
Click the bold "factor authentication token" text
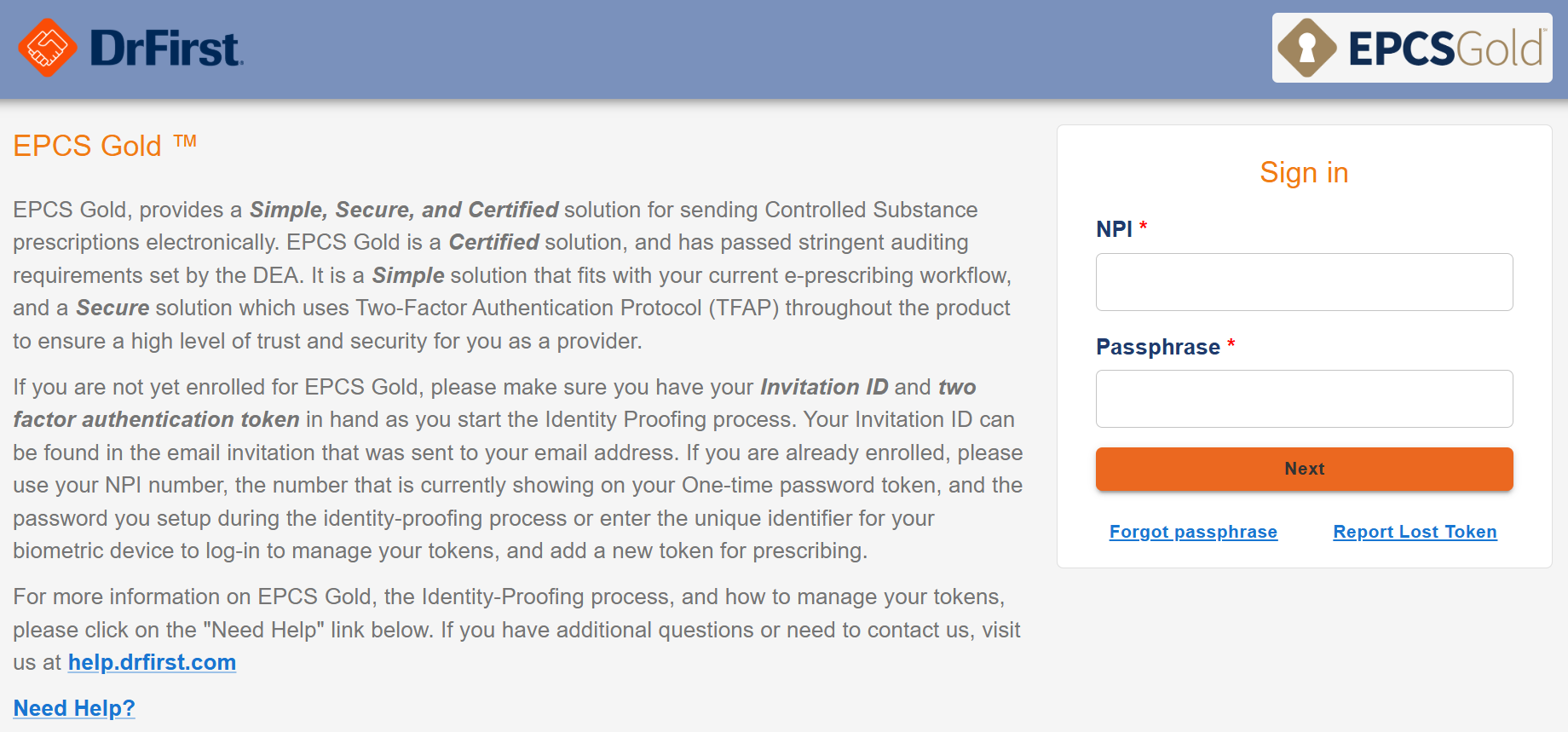[x=157, y=419]
